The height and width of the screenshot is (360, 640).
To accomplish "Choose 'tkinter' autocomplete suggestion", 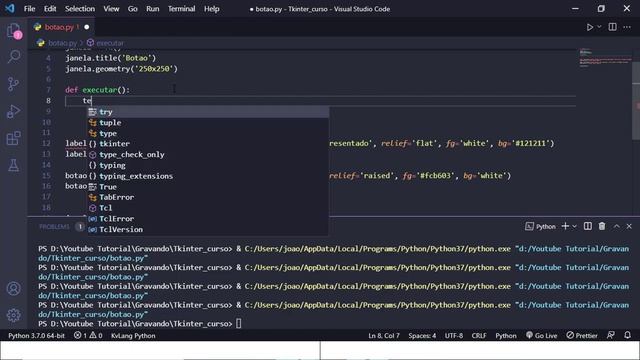I will [x=208, y=144].
